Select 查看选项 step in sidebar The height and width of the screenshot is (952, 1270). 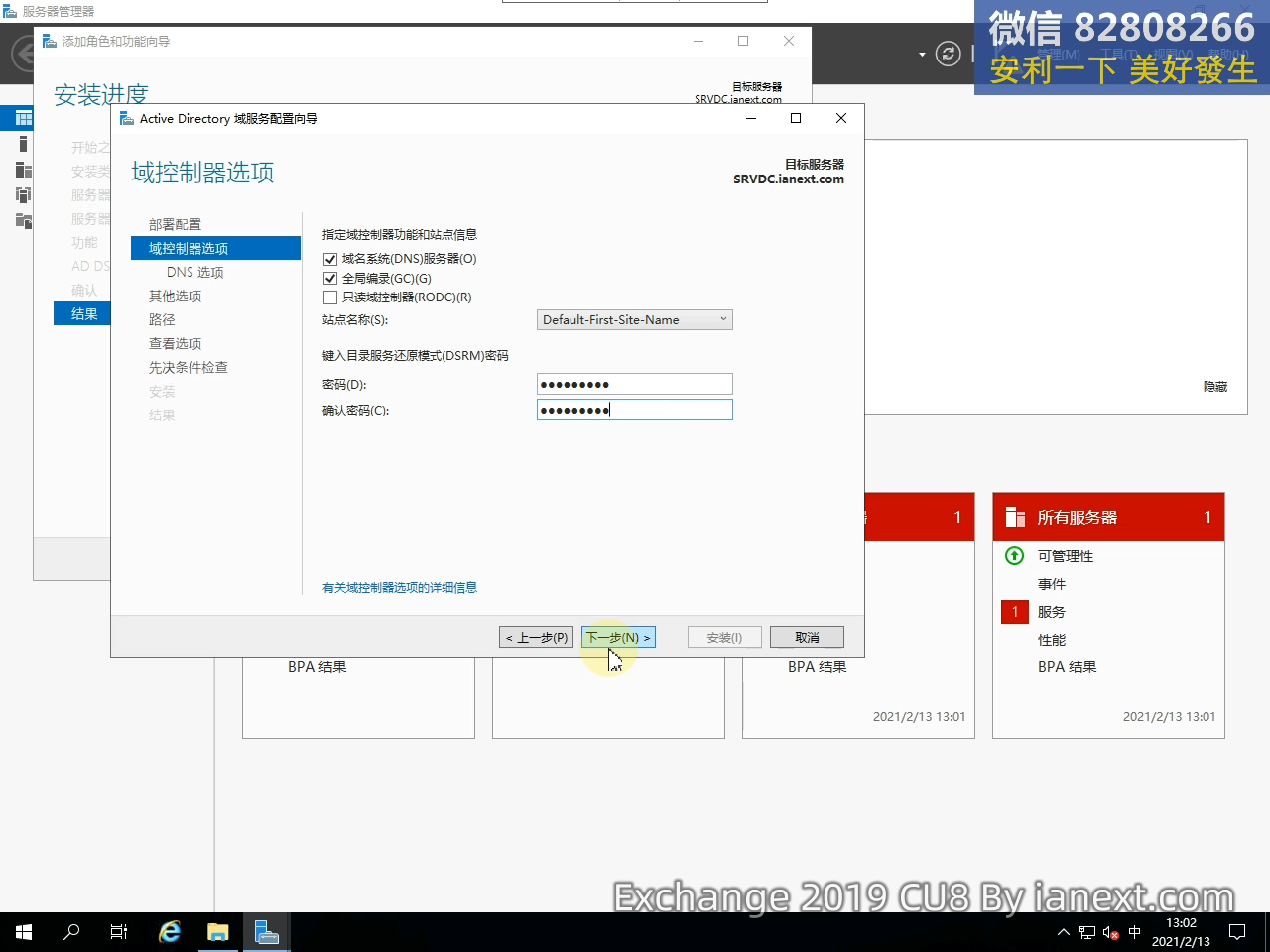click(x=175, y=344)
